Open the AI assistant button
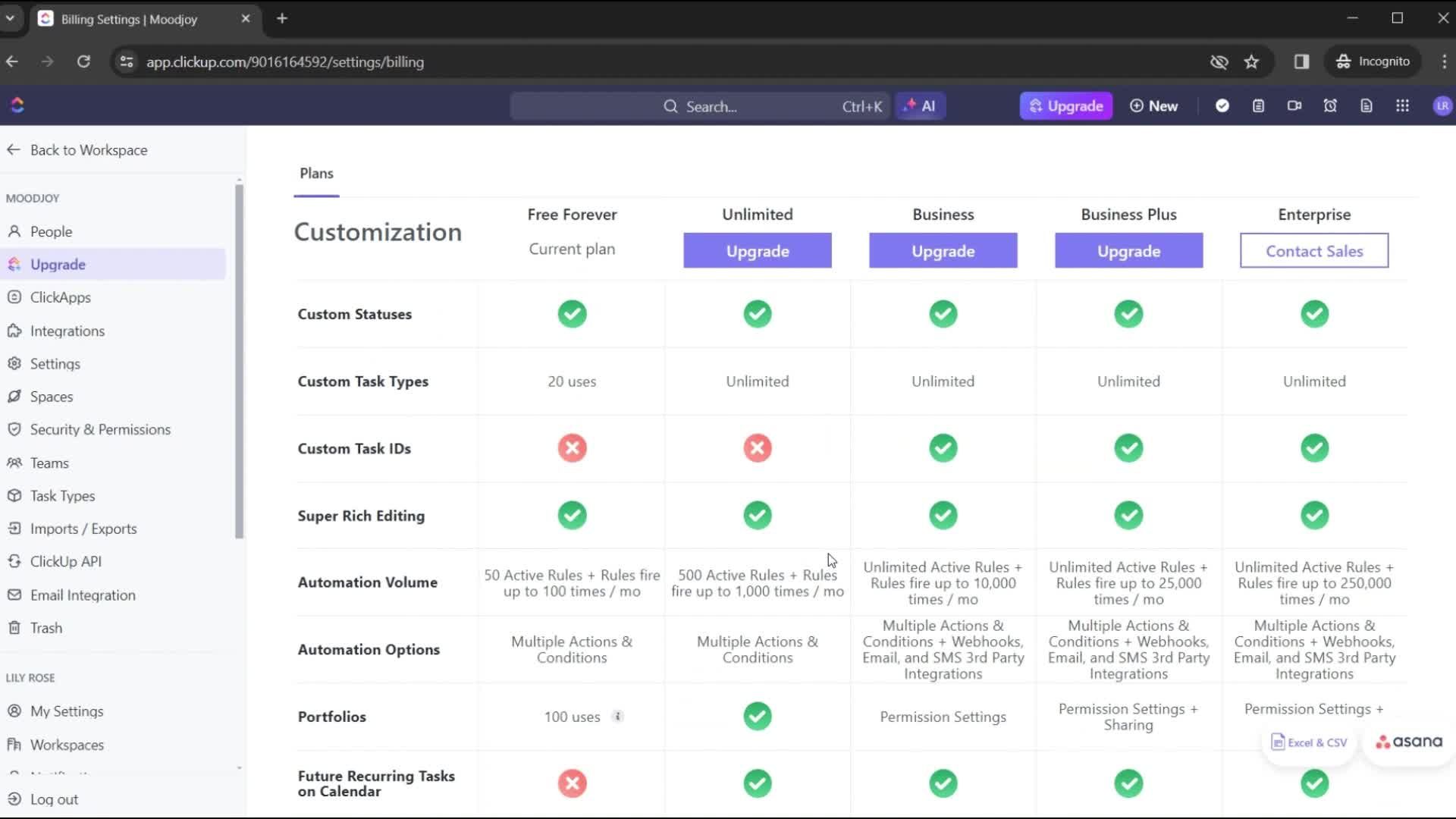The image size is (1456, 819). tap(920, 106)
